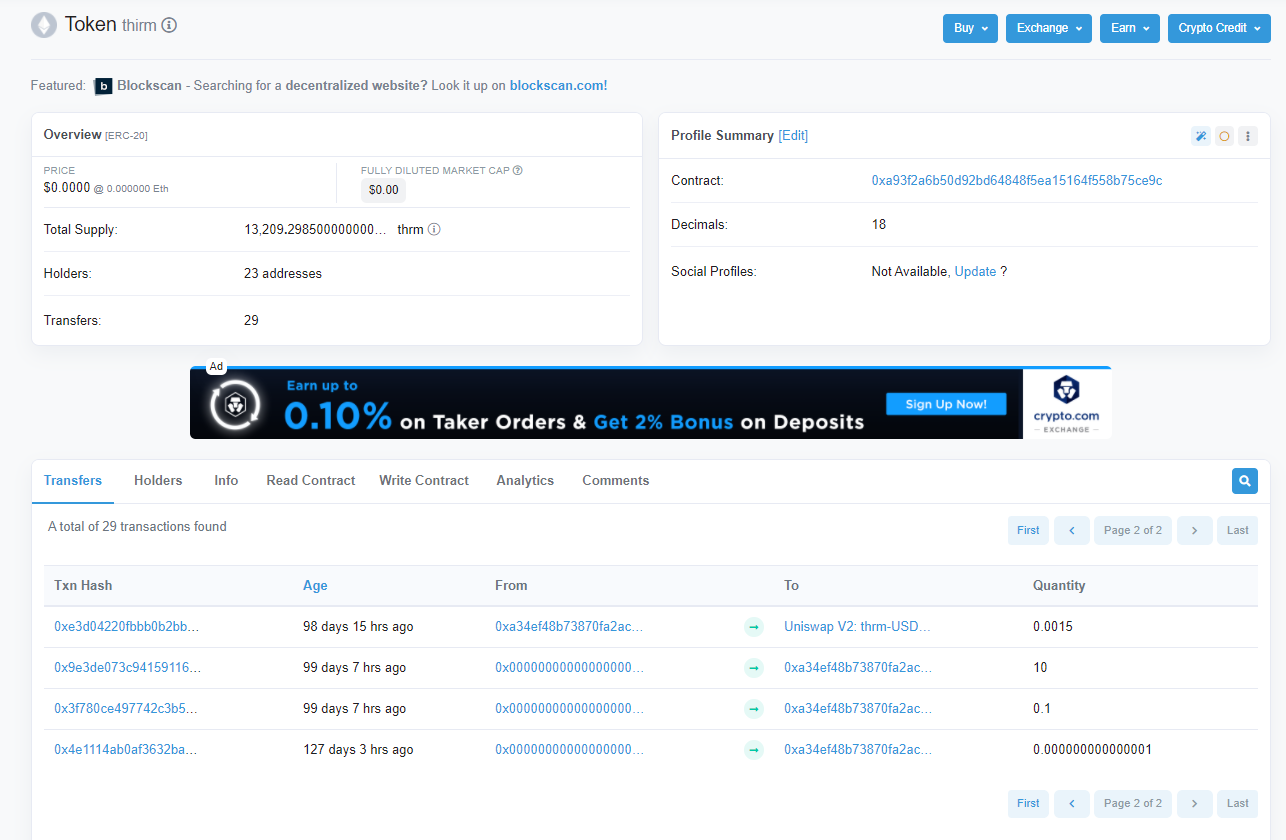Click the info icon next to thirm title
The image size is (1286, 840).
[169, 25]
